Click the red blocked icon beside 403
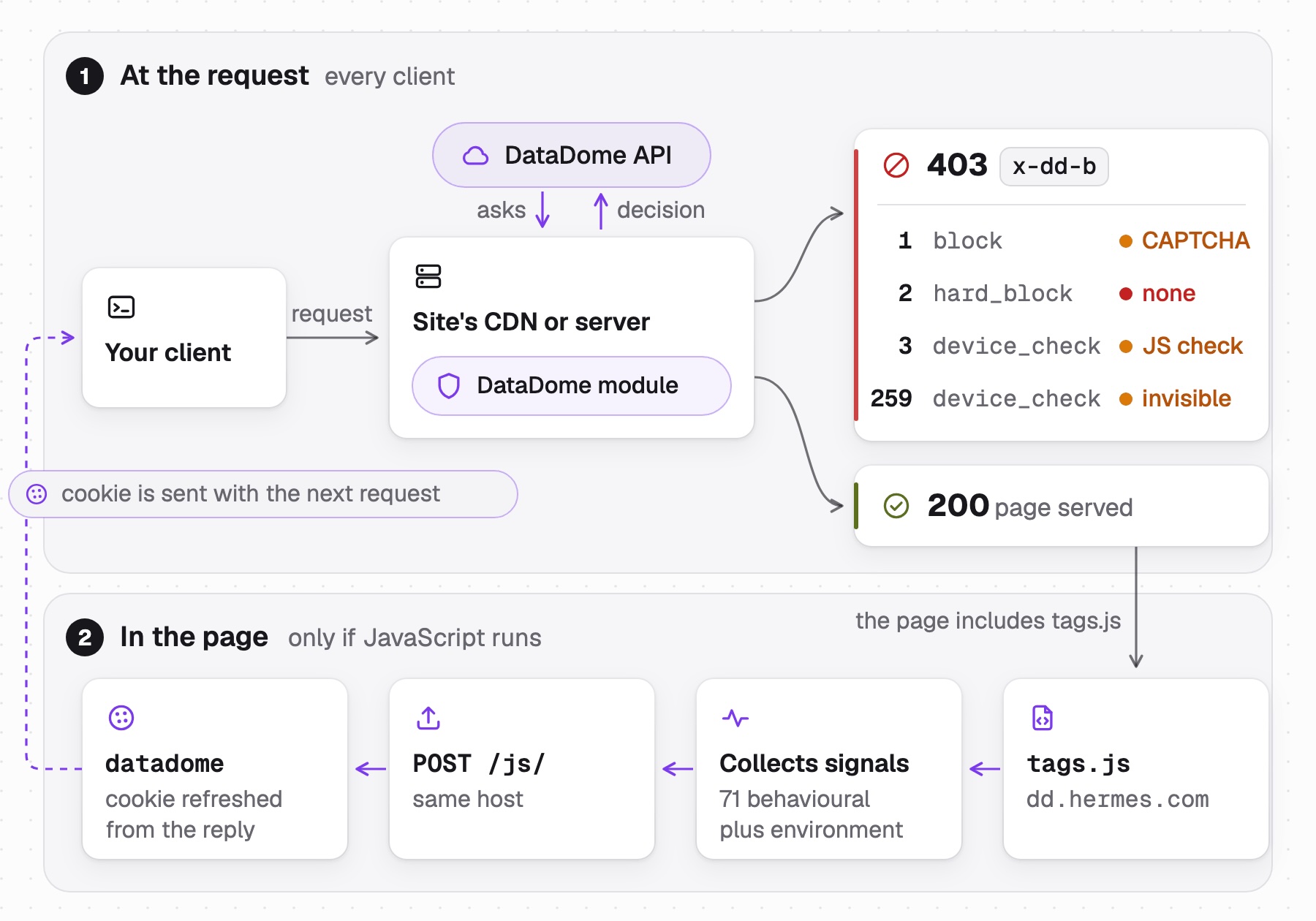The width and height of the screenshot is (1316, 921). click(x=896, y=165)
